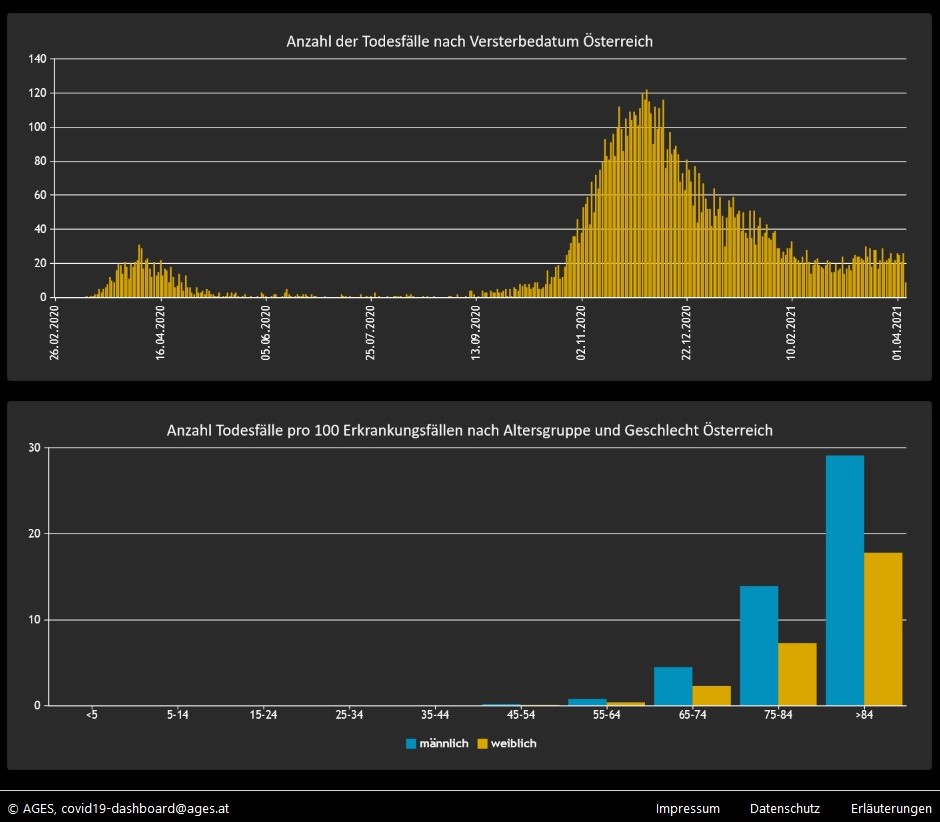Click the blue männlich bar for 75-84
The width and height of the screenshot is (940, 822).
(x=759, y=646)
